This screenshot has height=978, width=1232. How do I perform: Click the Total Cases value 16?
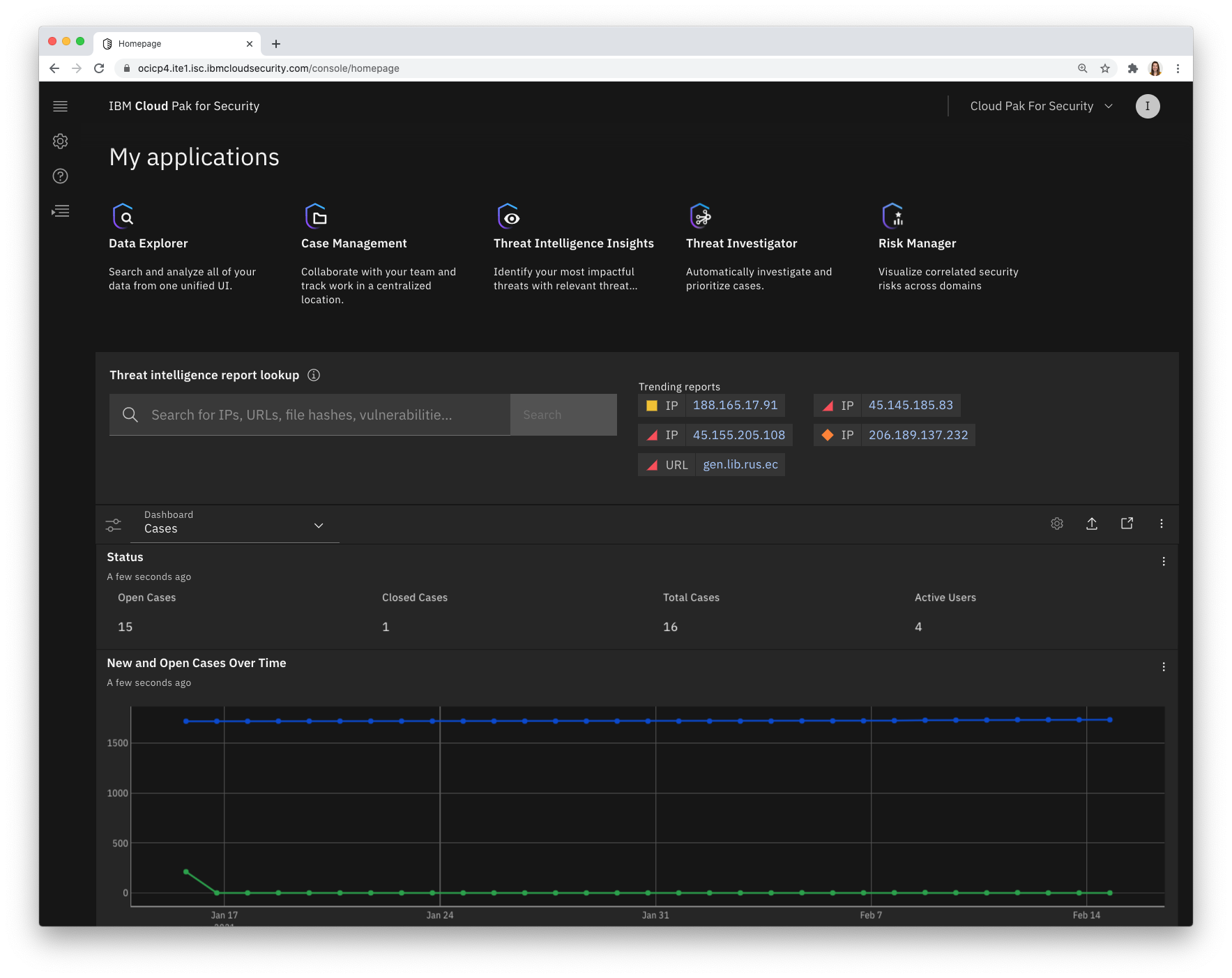pyautogui.click(x=670, y=627)
